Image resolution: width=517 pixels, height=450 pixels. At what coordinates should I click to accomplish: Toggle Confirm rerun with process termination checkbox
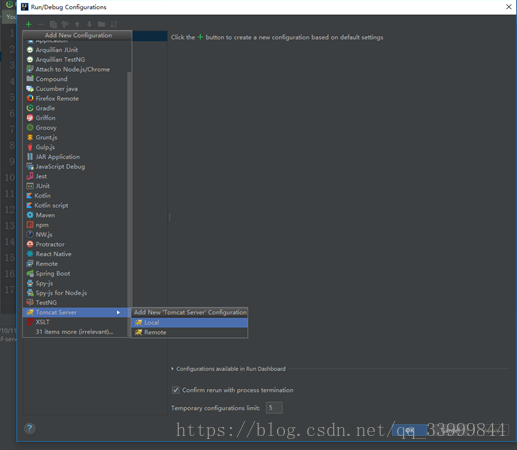click(176, 390)
